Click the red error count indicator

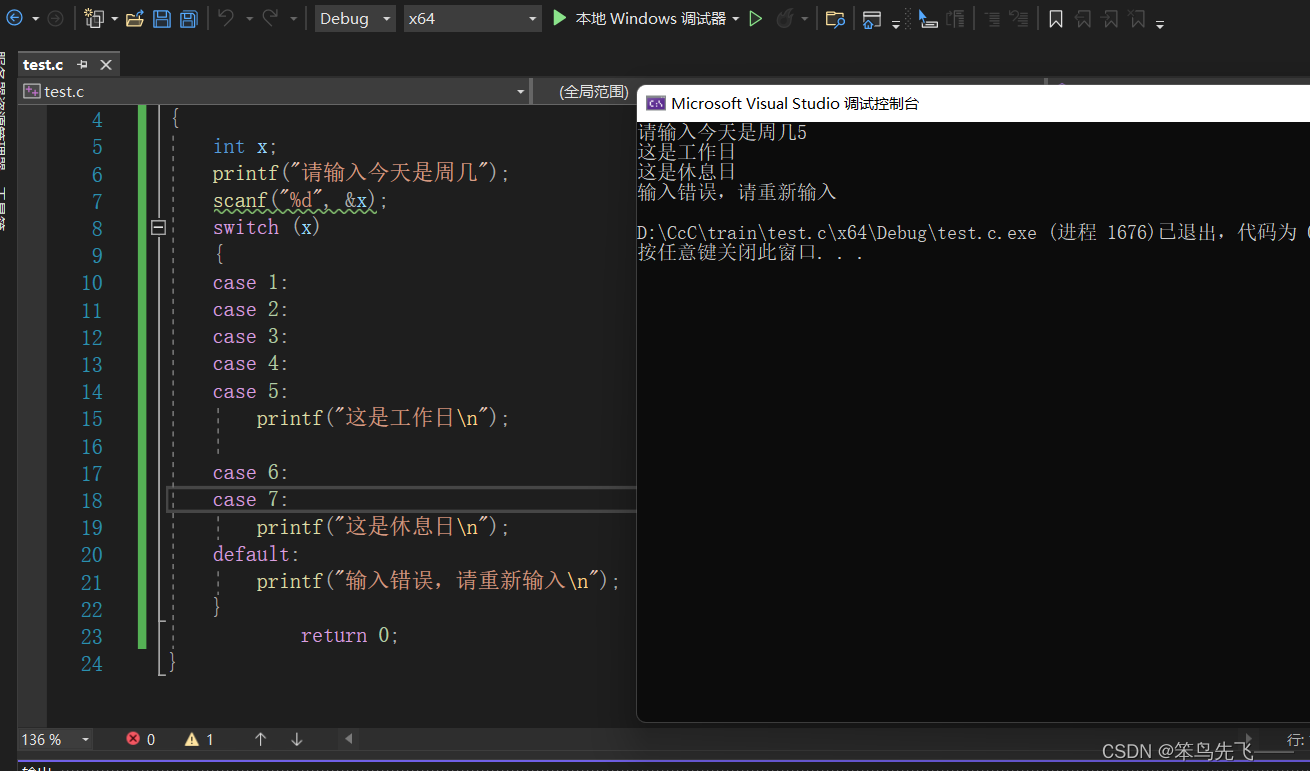coord(141,739)
